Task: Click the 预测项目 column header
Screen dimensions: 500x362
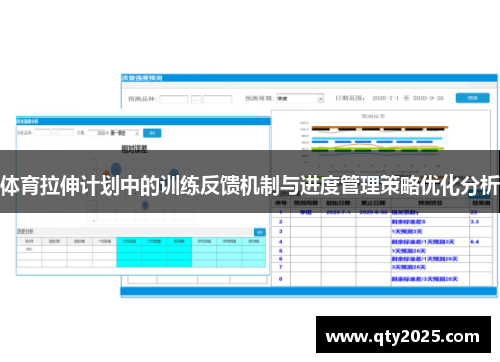Action: (430, 203)
